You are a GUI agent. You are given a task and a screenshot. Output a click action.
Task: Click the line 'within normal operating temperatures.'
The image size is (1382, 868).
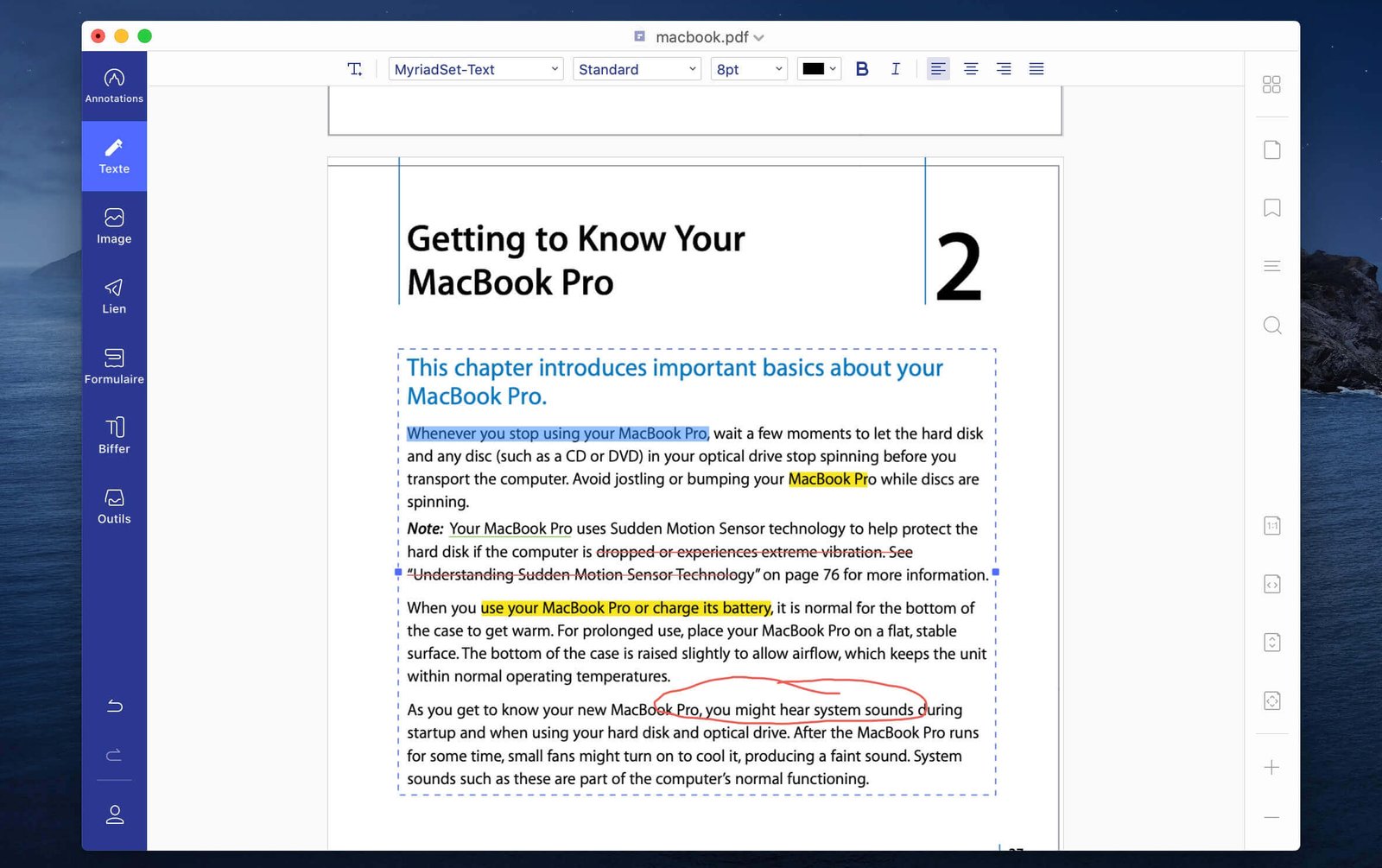coord(539,676)
